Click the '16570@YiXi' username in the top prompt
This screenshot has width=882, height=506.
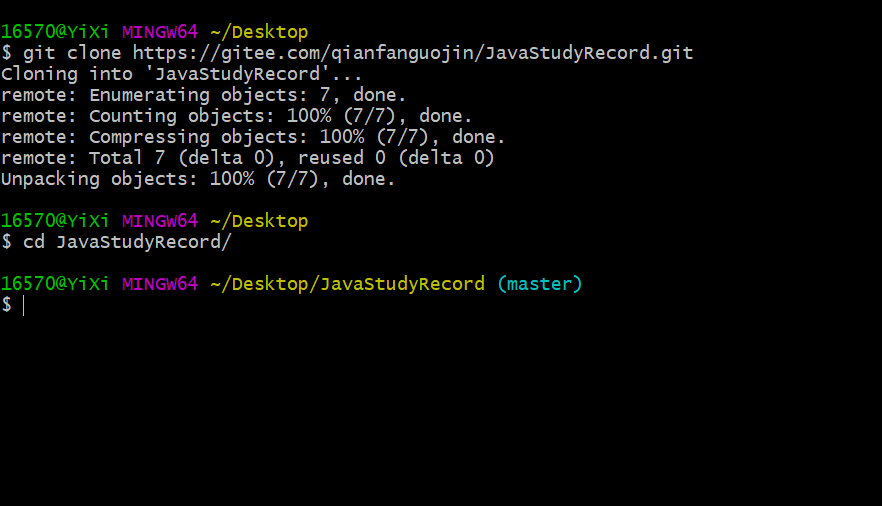[x=55, y=32]
